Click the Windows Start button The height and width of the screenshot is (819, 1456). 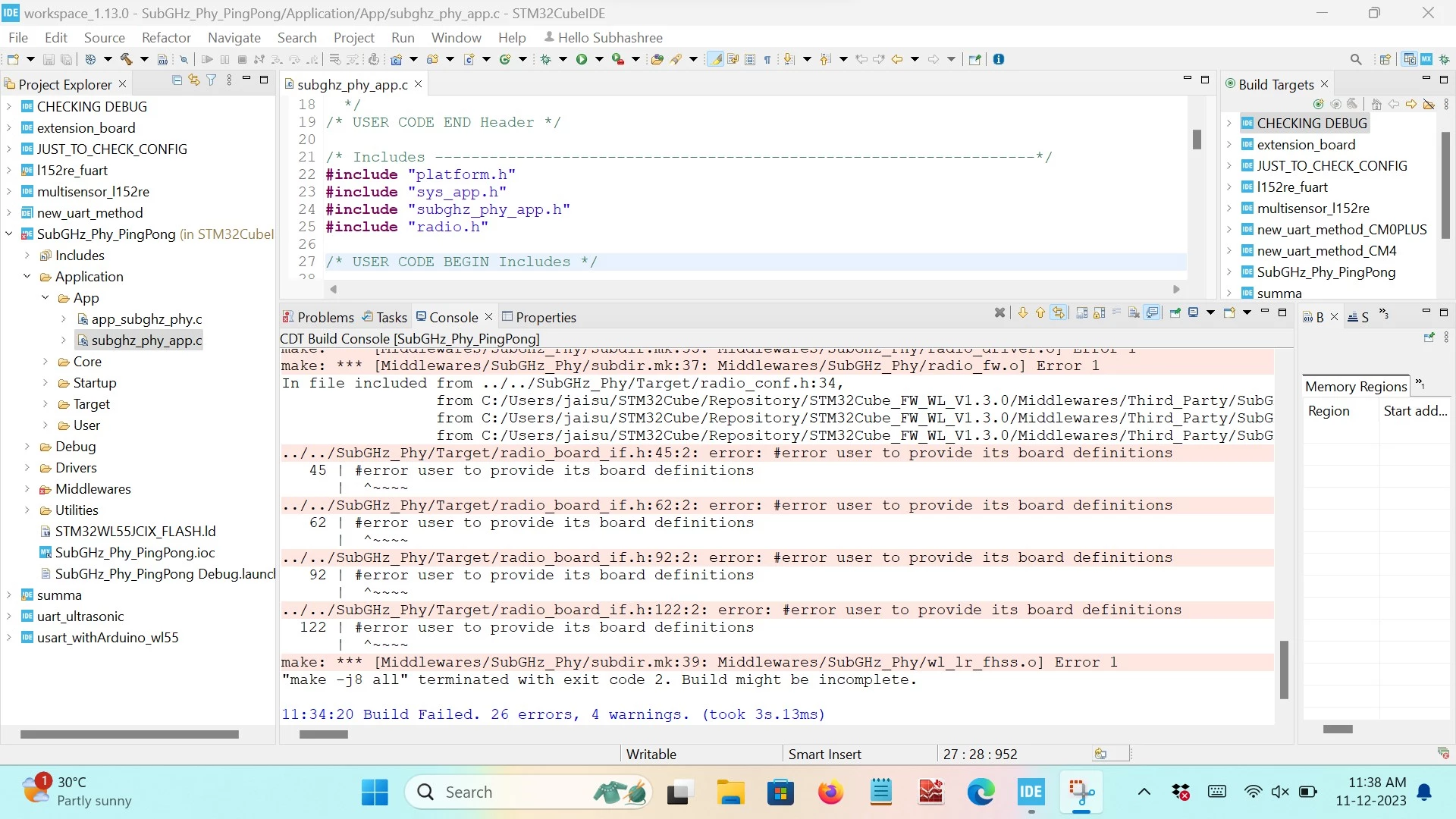(375, 792)
